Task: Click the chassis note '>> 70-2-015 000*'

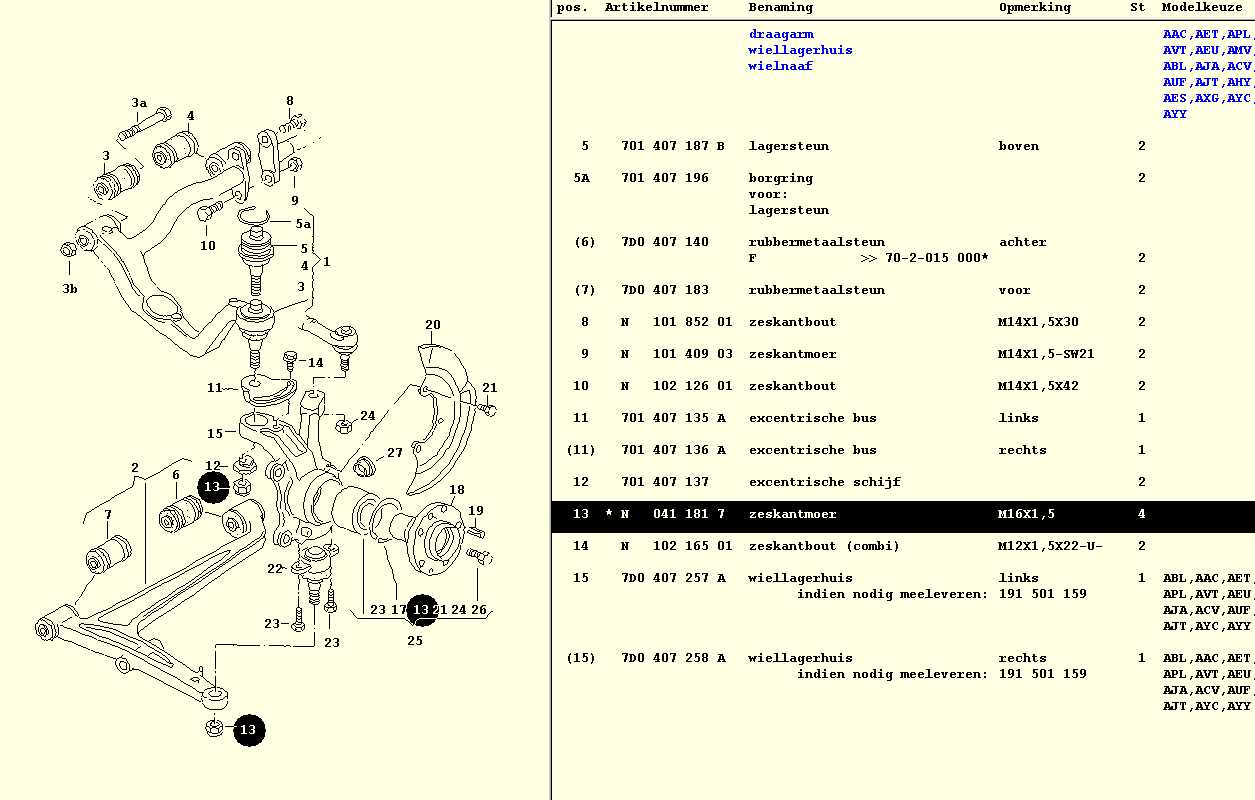Action: point(924,258)
